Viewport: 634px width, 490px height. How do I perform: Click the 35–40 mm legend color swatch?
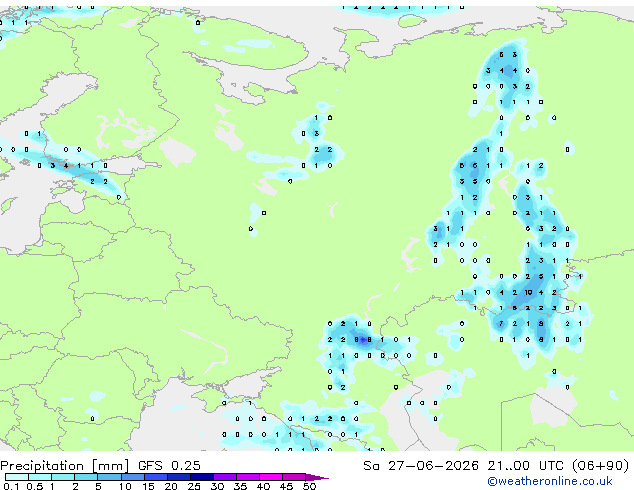(x=248, y=477)
